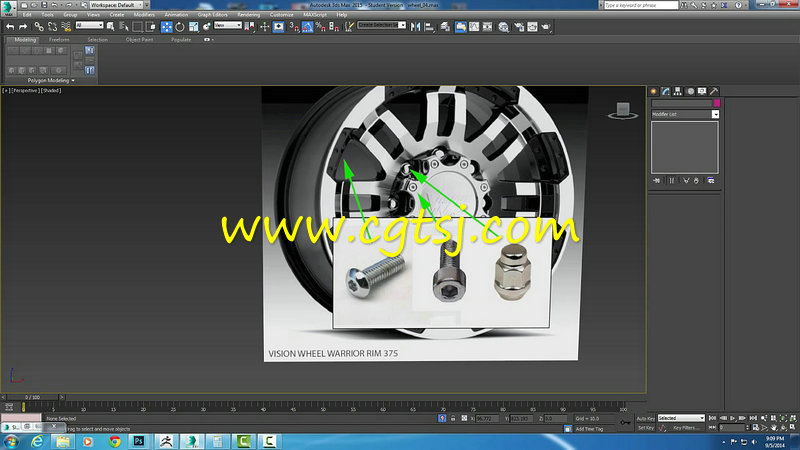Click the Play Animation button
Image resolution: width=800 pixels, height=450 pixels.
733,418
